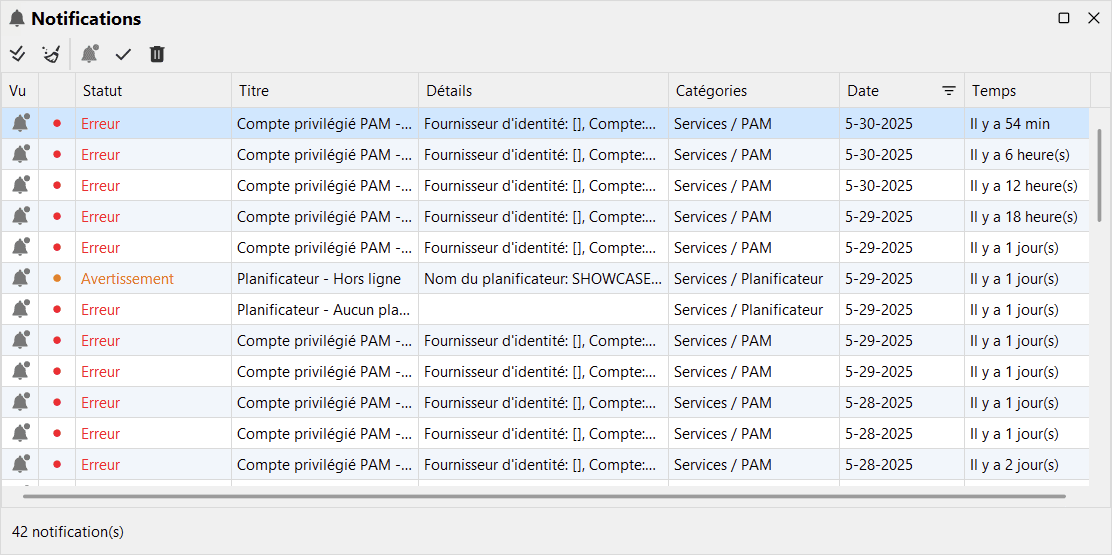Click the mark all as read double-check icon
1112x555 pixels.
(x=17, y=54)
